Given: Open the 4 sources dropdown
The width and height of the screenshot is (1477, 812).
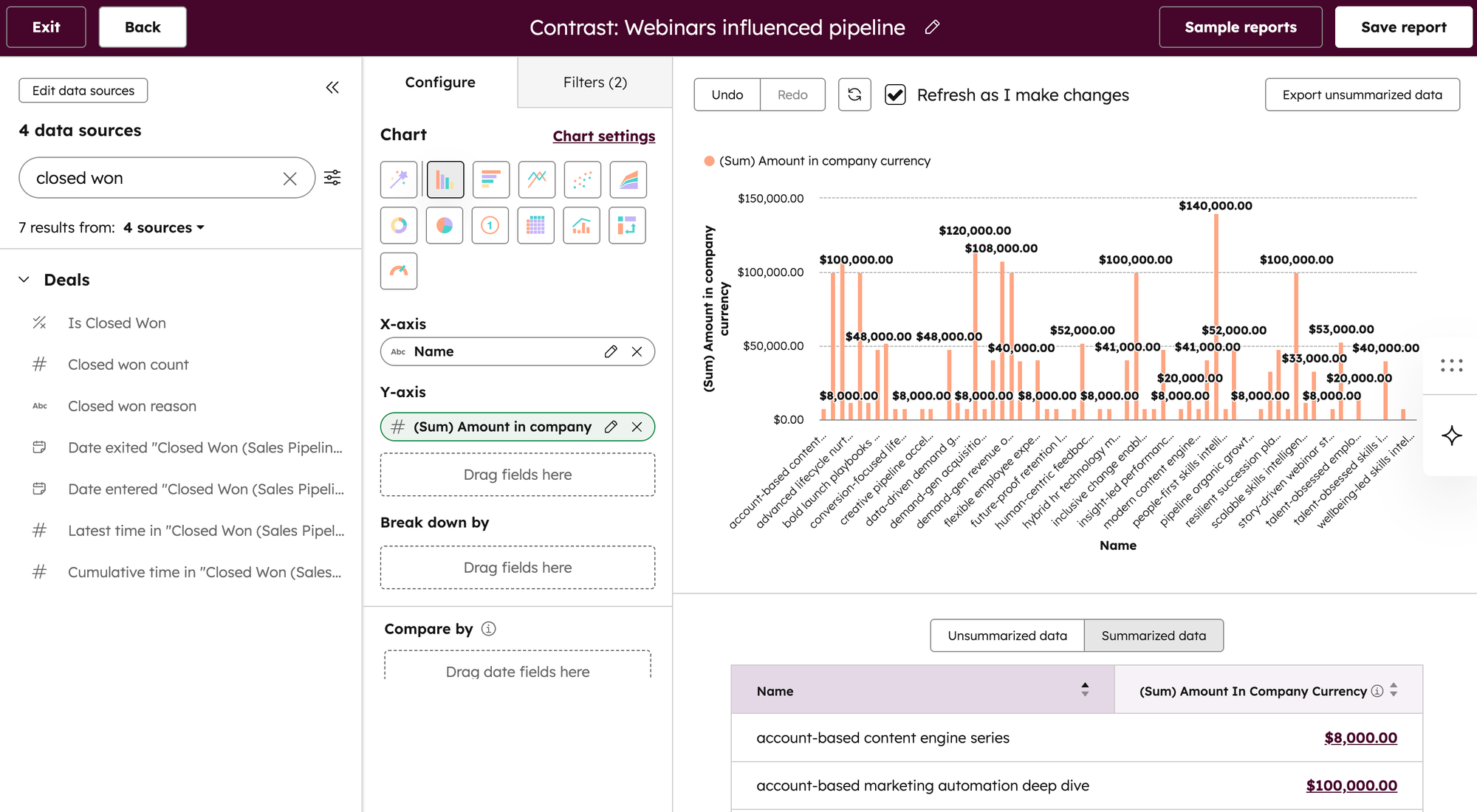Looking at the screenshot, I should click(x=164, y=228).
